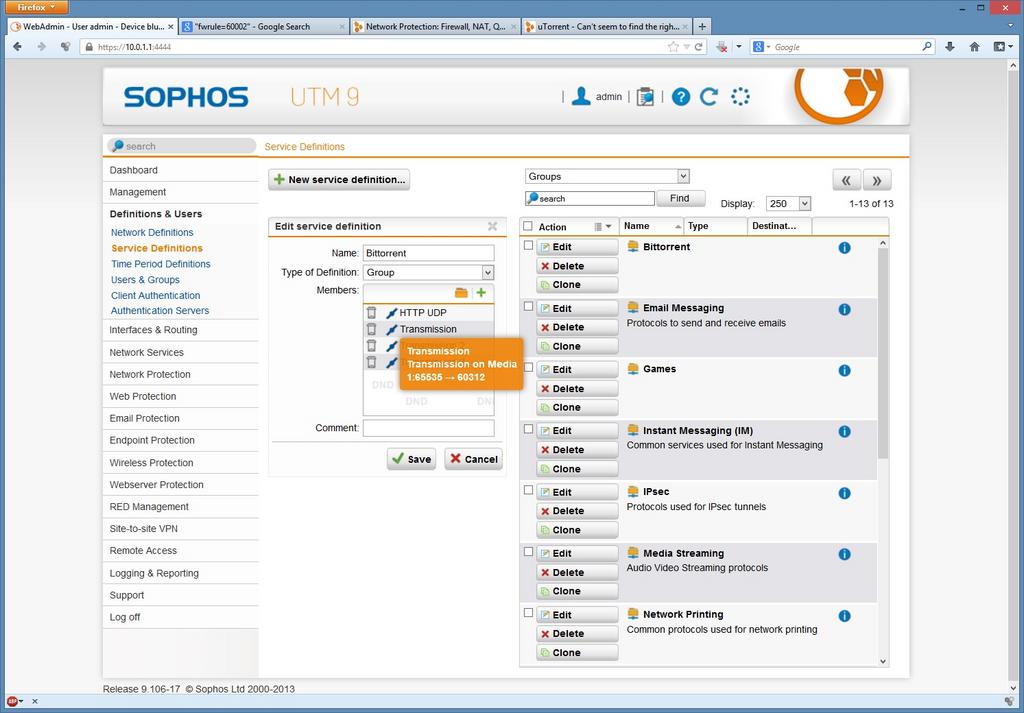Cancel editing the service definition
Image resolution: width=1024 pixels, height=713 pixels.
click(473, 459)
